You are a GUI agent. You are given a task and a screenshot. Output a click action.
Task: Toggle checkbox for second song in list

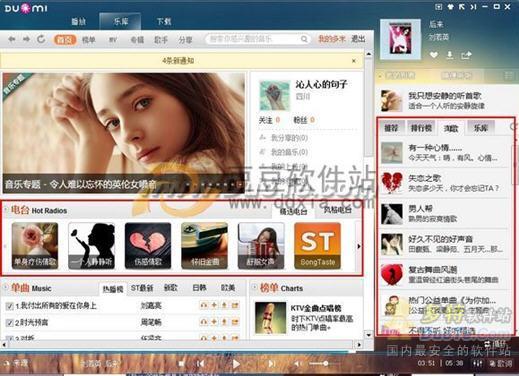(x=9, y=323)
